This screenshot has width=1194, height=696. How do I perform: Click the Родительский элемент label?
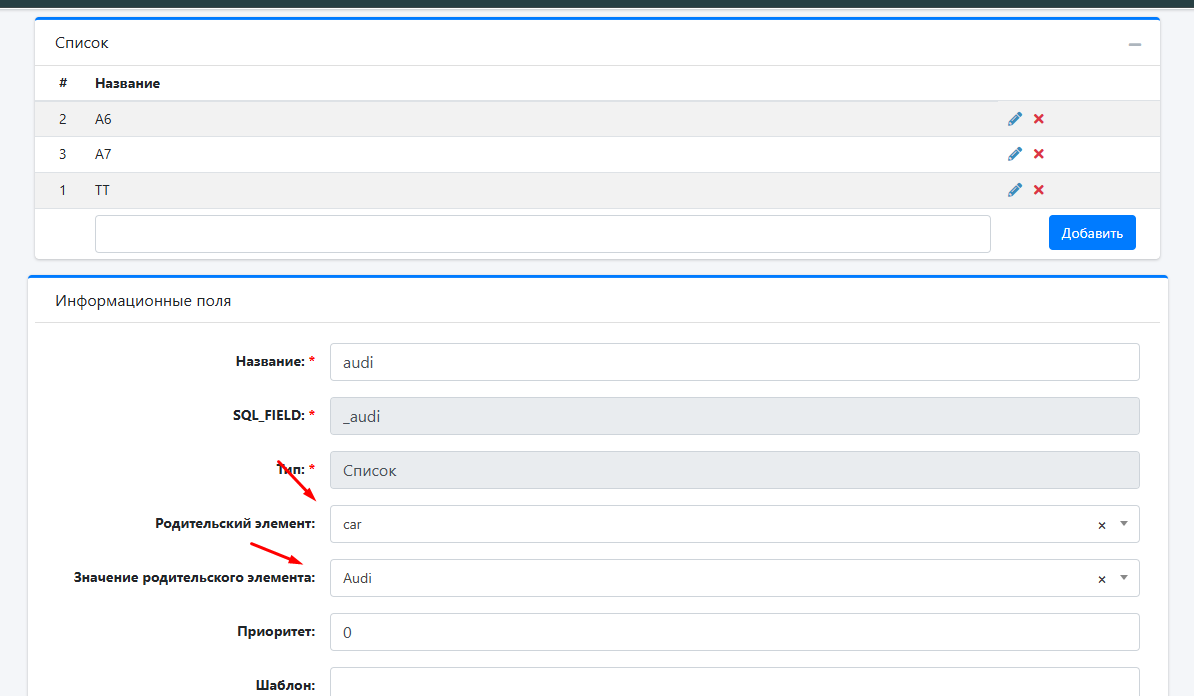235,524
